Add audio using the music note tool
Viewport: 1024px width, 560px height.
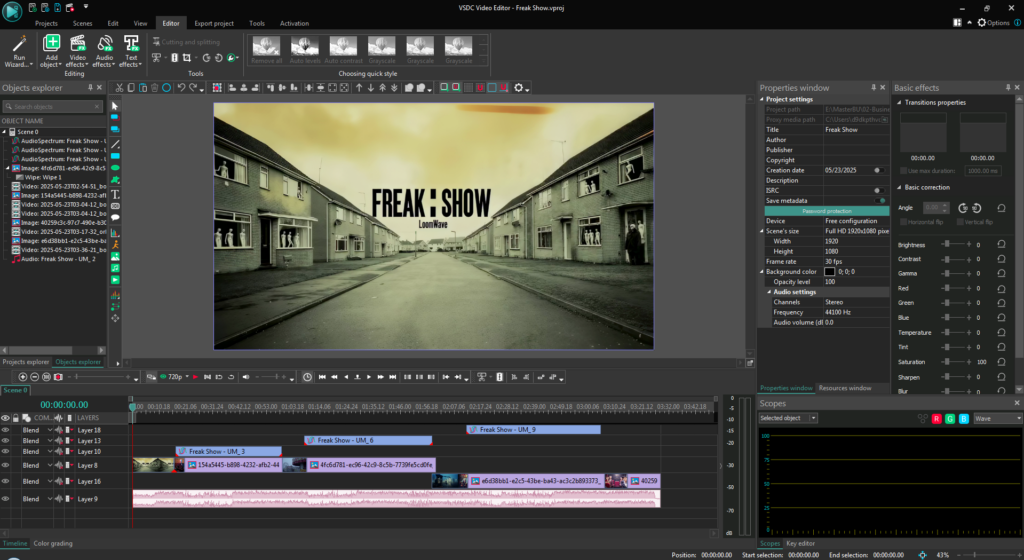115,268
